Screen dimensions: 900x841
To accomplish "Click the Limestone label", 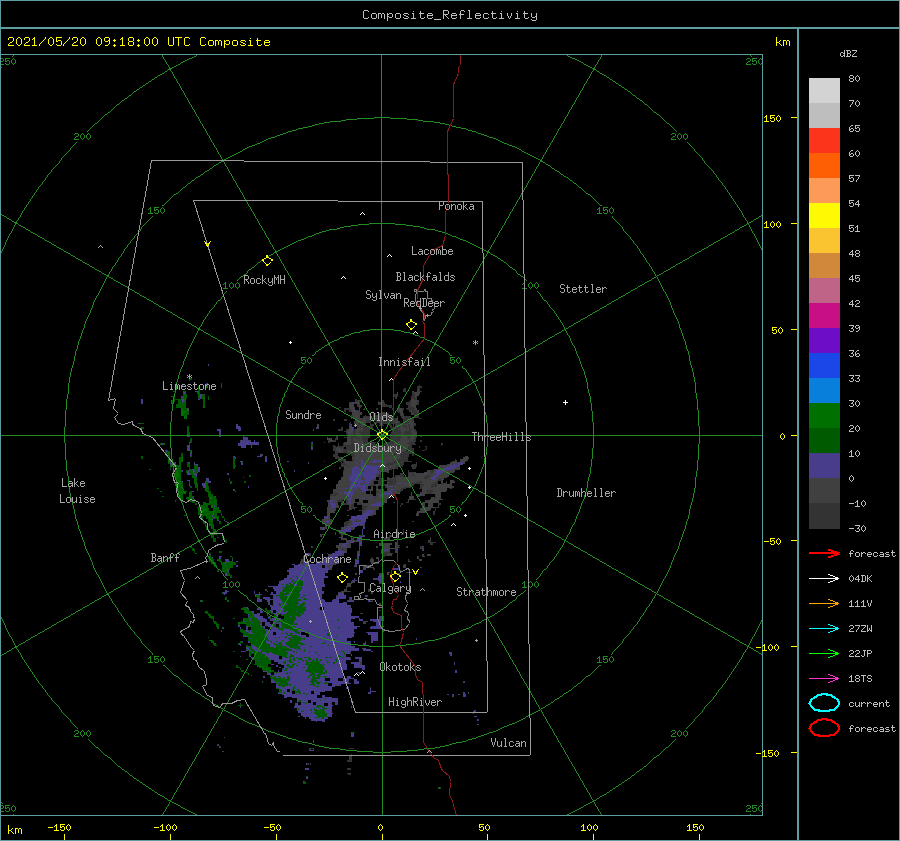I will click(189, 386).
